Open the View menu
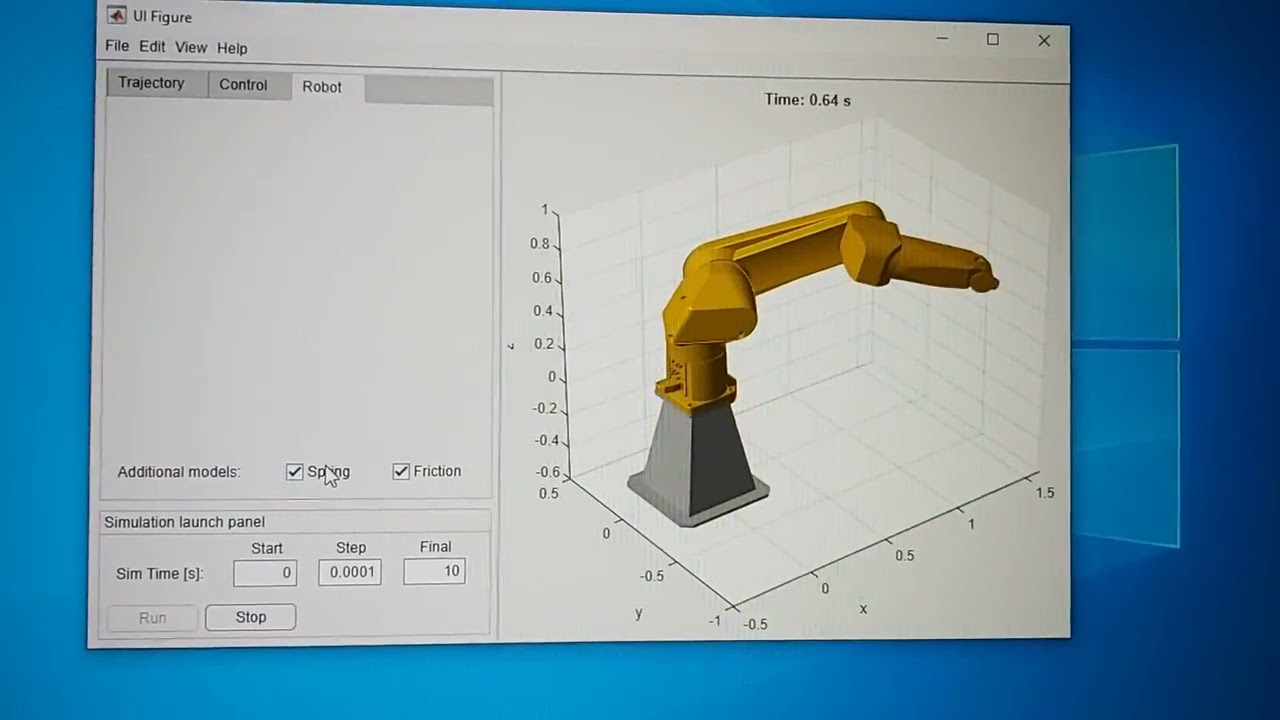Screen dimensions: 1280x720 [191, 47]
